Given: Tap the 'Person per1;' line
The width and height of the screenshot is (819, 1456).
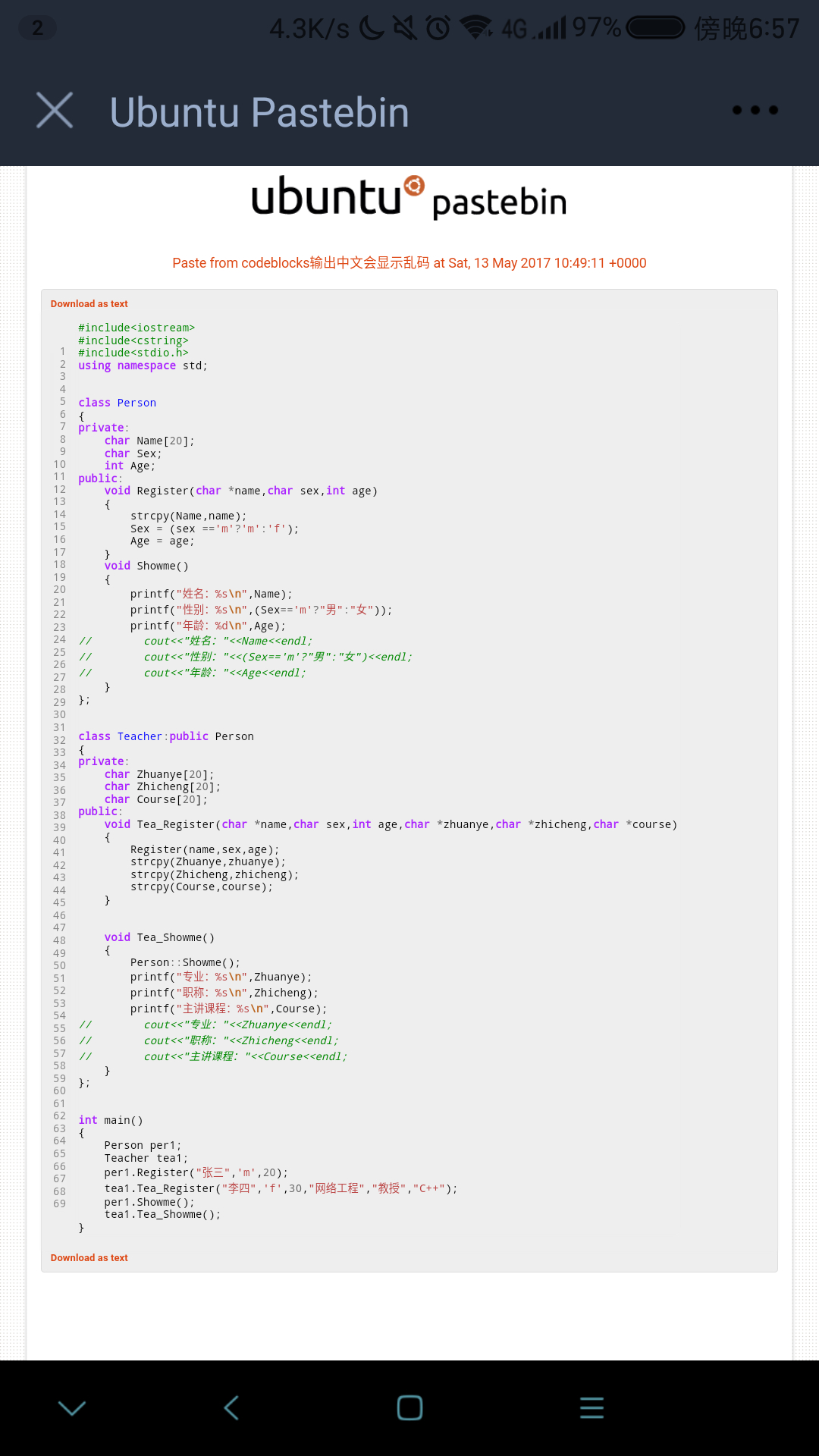Looking at the screenshot, I should click(x=143, y=1145).
